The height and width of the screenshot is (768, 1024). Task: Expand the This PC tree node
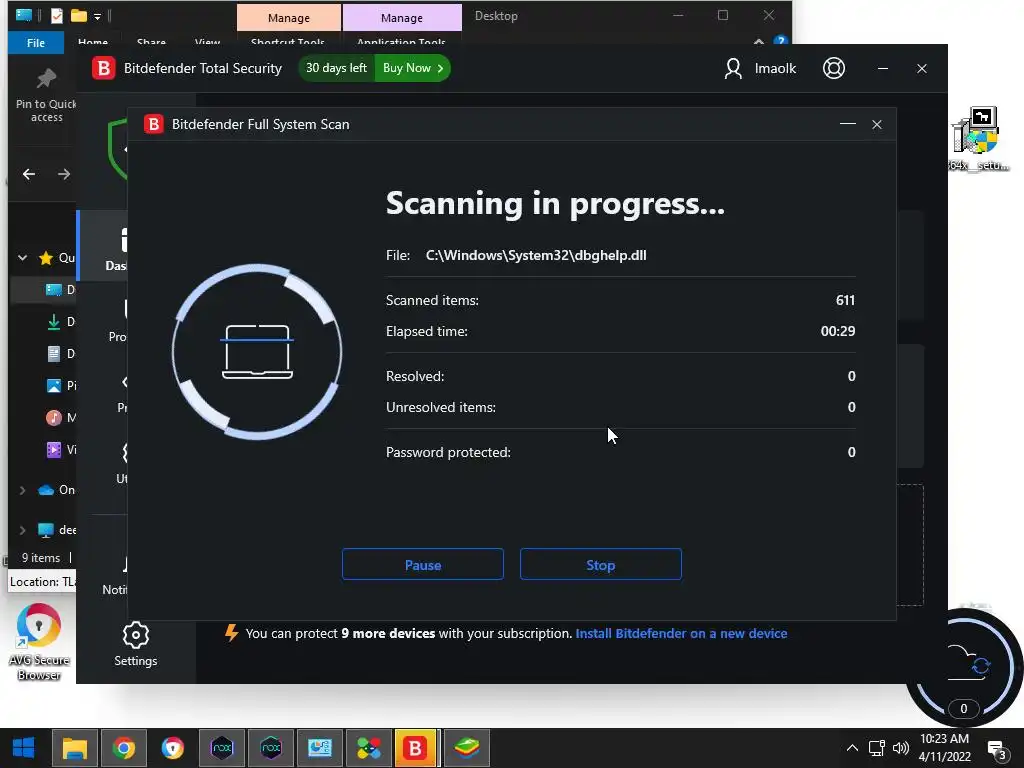pos(22,530)
